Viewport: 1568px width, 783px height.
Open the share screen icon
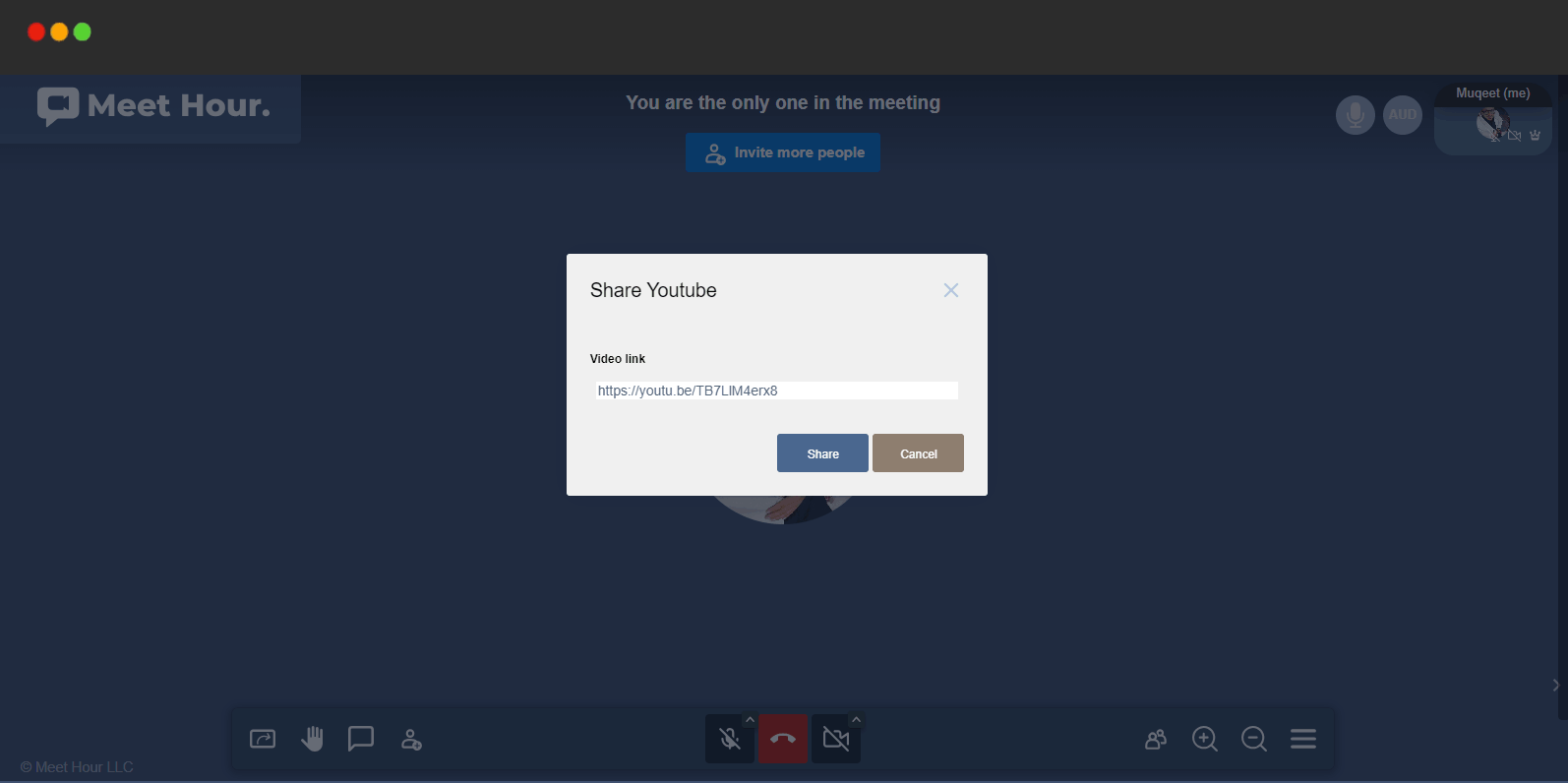263,739
